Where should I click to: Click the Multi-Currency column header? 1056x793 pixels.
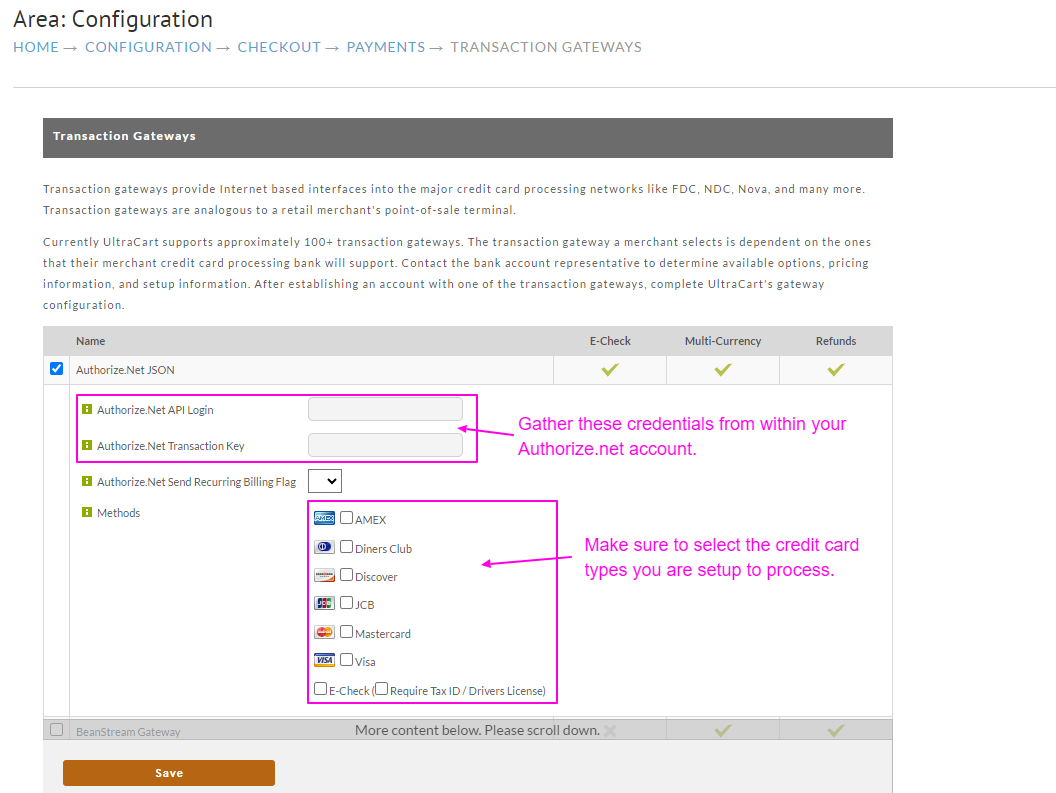point(723,341)
